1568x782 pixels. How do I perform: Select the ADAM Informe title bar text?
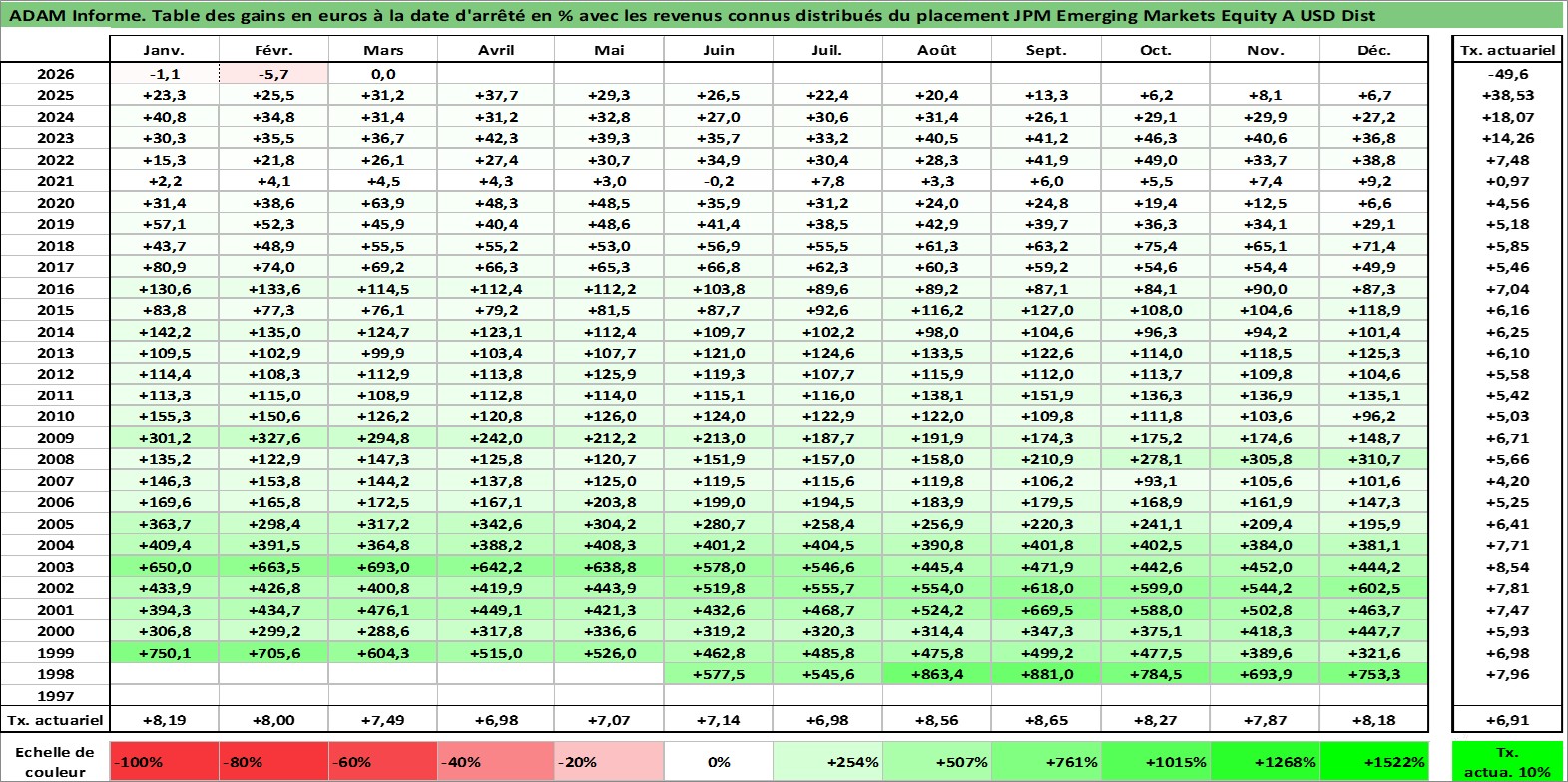click(x=692, y=15)
